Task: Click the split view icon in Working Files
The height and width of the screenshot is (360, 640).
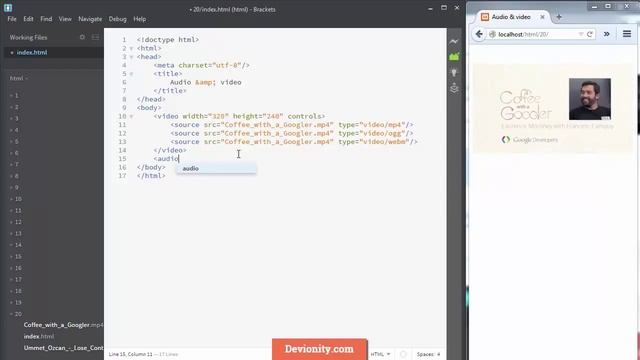Action: click(96, 37)
